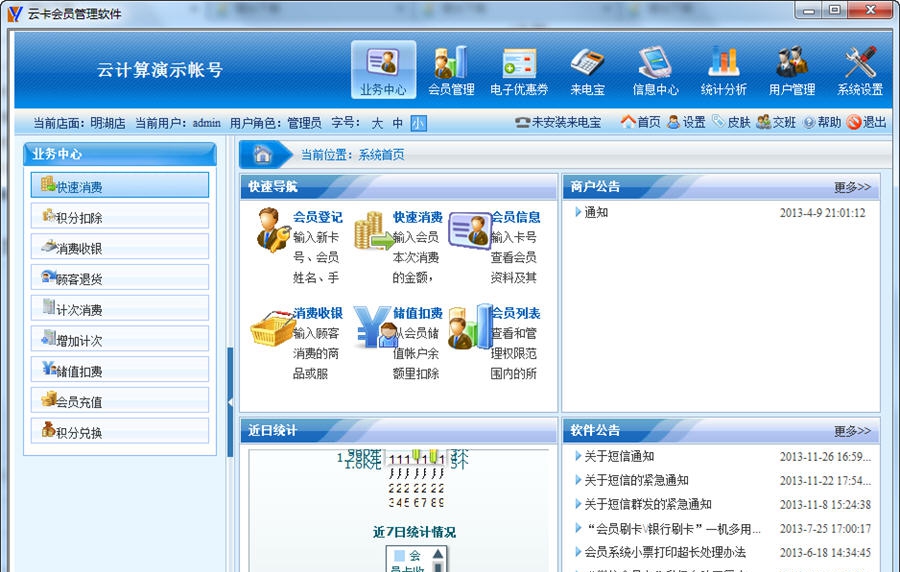Click 消费收银 basket icon in quick nav
Image resolution: width=900 pixels, height=572 pixels.
(x=273, y=328)
